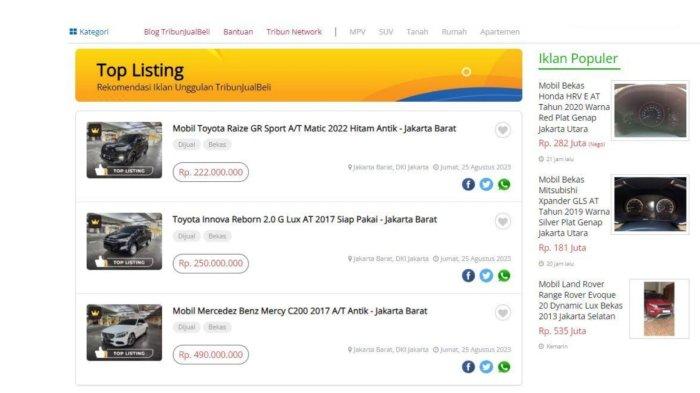This screenshot has height=393, width=700.
Task: Click the Rp. 250.000.000 price button
Action: point(211,263)
